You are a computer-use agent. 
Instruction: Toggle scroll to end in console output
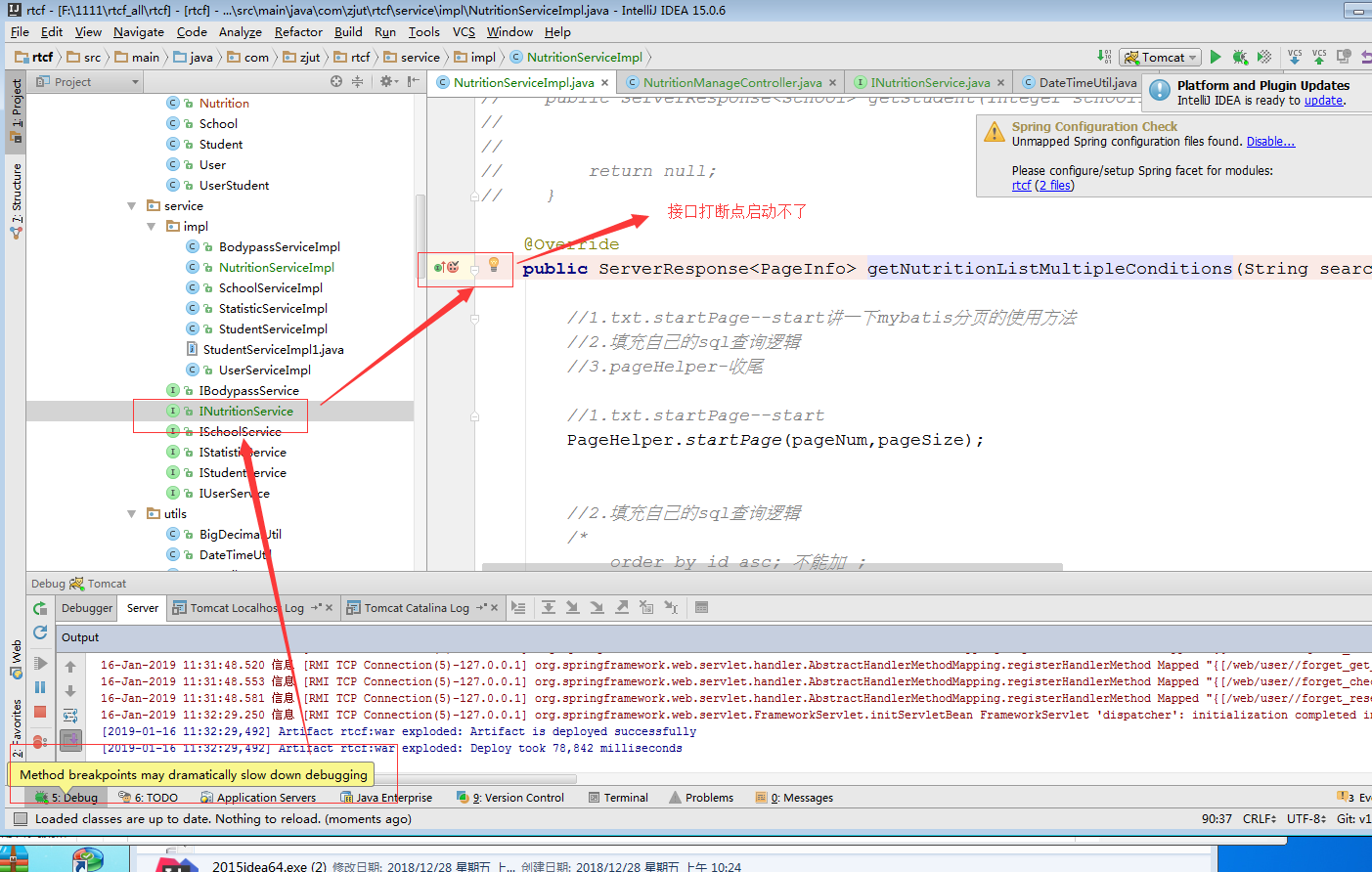click(x=70, y=740)
